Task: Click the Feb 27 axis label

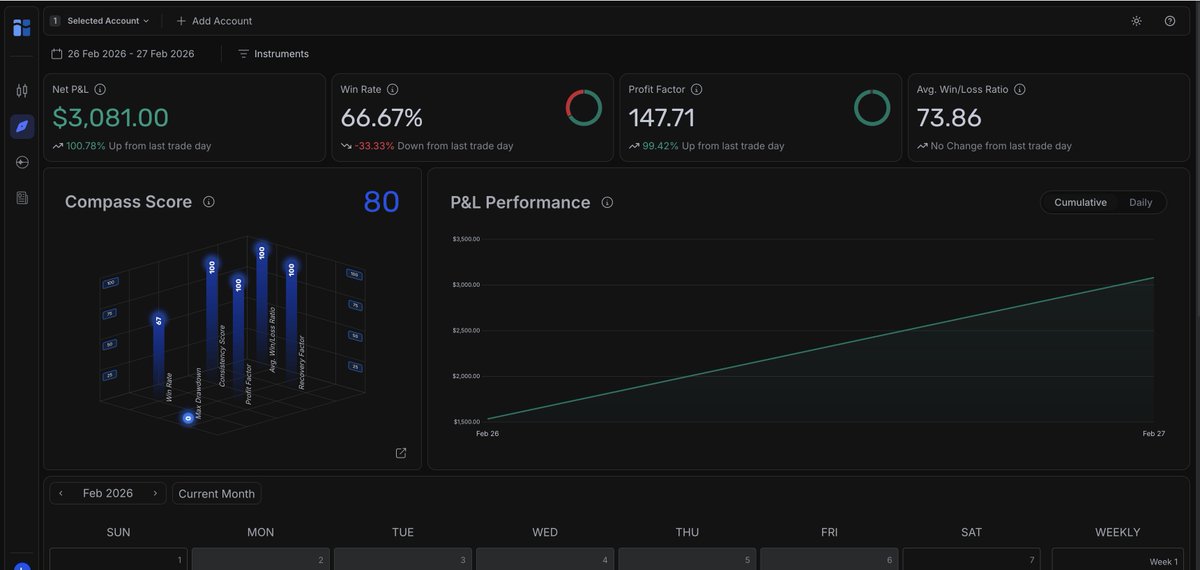Action: click(1154, 434)
